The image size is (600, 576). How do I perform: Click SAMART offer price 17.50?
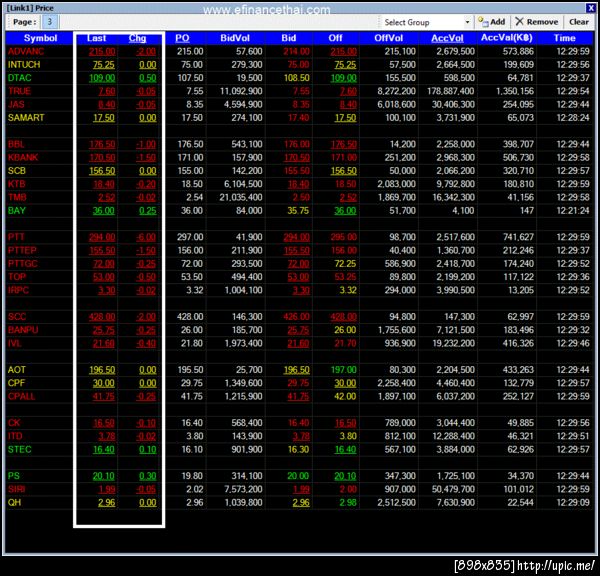(345, 117)
